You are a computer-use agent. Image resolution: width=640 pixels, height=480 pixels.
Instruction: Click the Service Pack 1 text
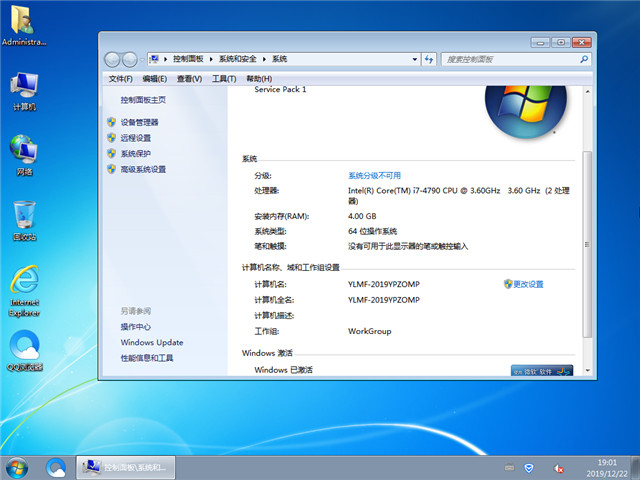tap(280, 89)
